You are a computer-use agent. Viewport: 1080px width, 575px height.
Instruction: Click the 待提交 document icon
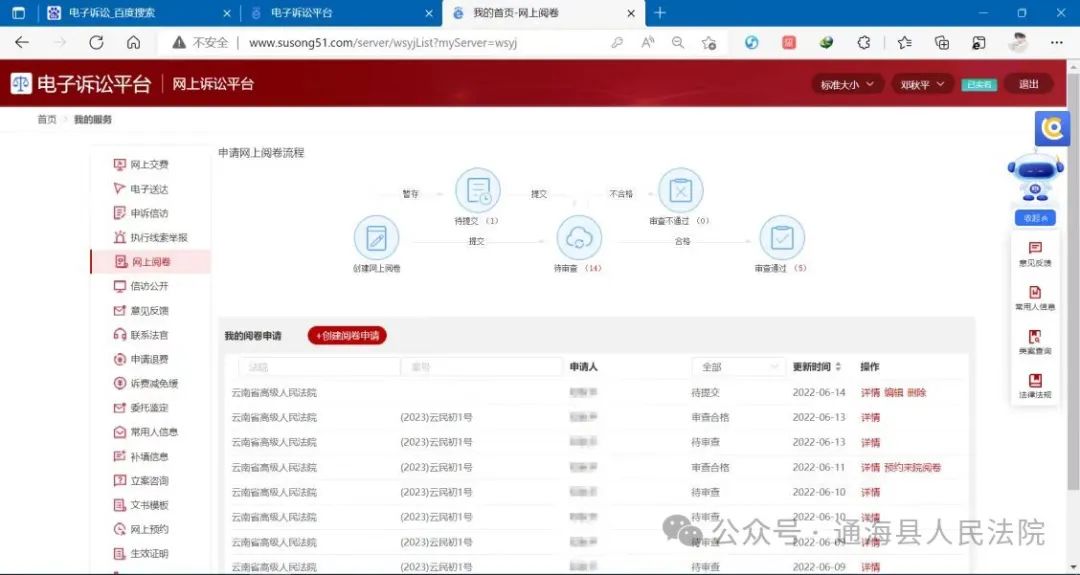[477, 190]
